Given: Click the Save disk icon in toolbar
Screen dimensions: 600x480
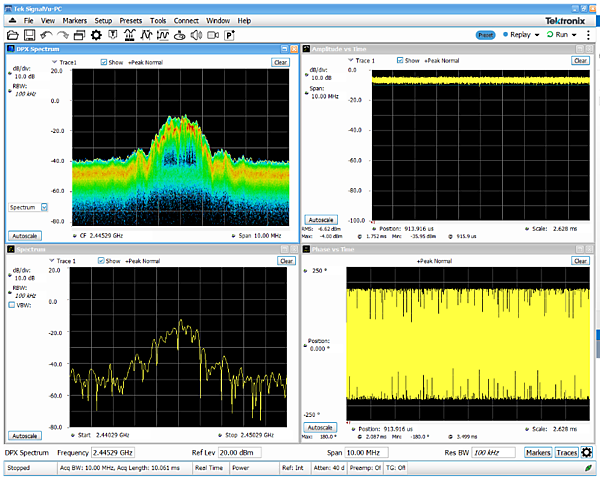Looking at the screenshot, I should point(29,35).
